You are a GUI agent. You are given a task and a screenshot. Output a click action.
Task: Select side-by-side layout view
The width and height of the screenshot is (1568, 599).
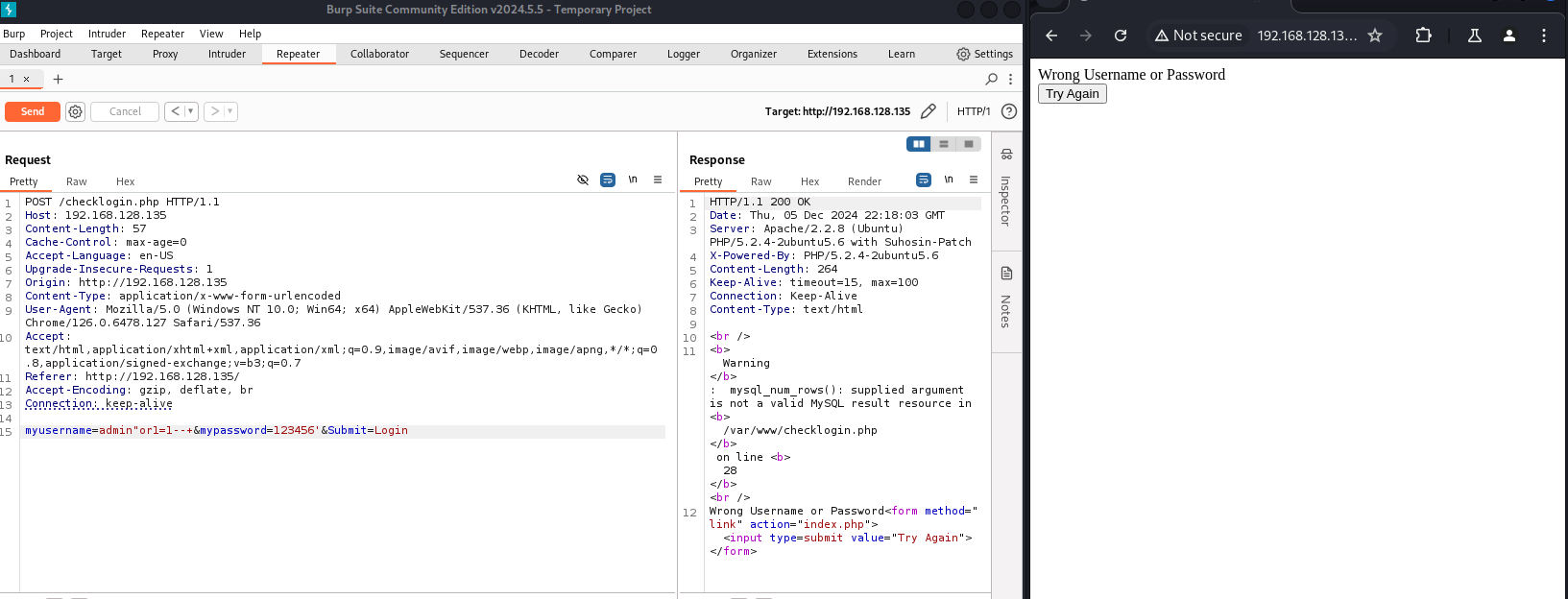pyautogui.click(x=919, y=144)
